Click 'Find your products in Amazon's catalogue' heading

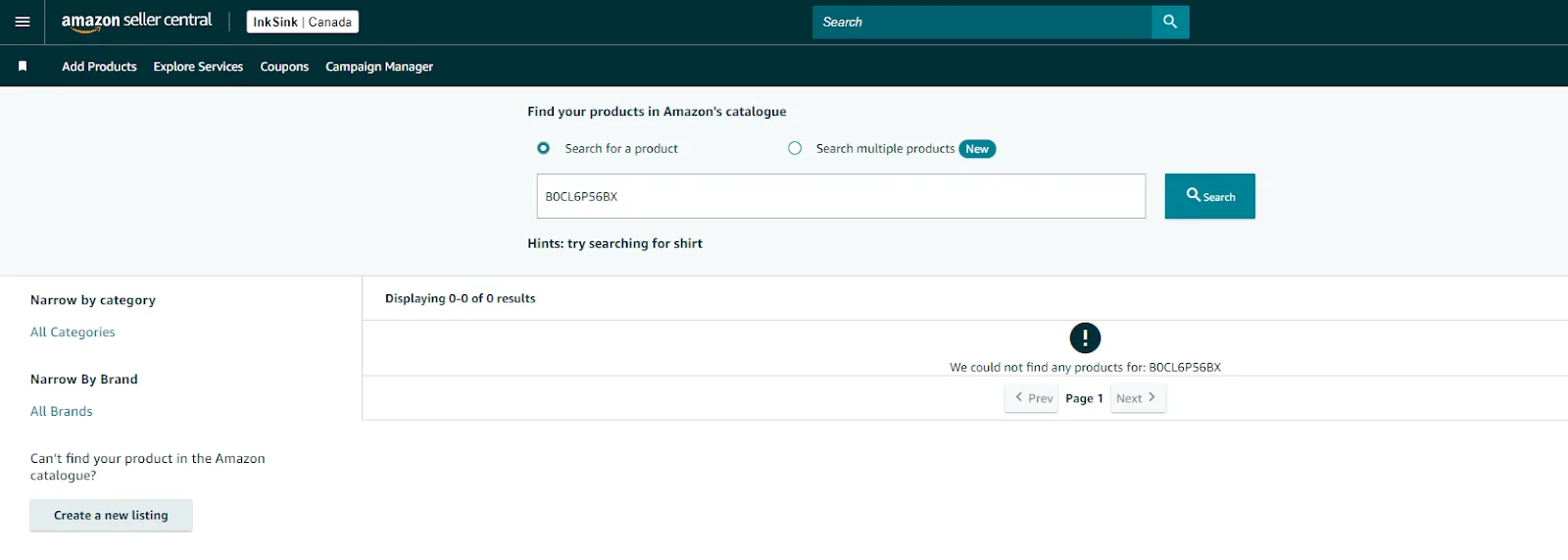657,112
